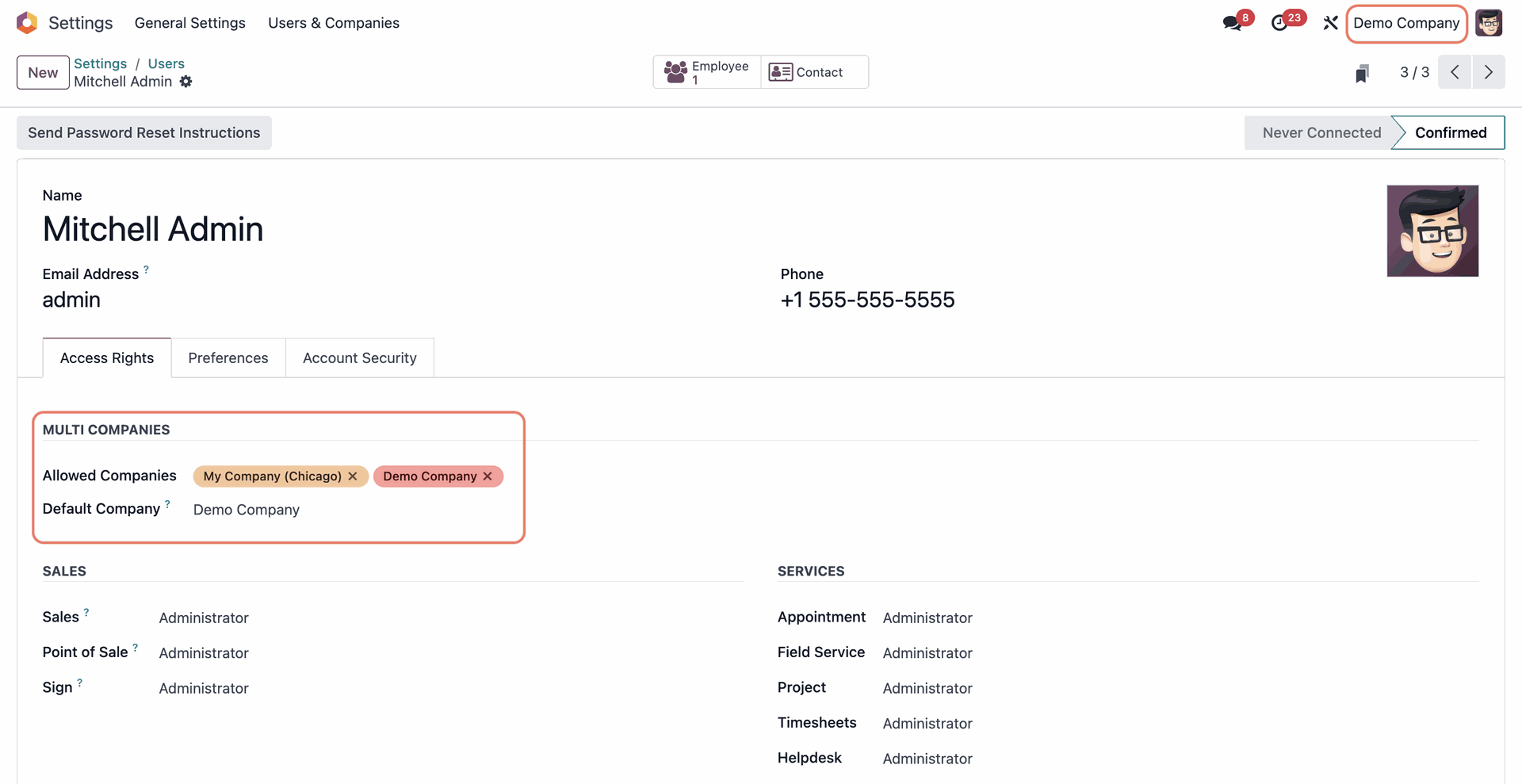Viewport: 1522px width, 784px height.
Task: Switch to the Preferences tab
Action: (228, 358)
